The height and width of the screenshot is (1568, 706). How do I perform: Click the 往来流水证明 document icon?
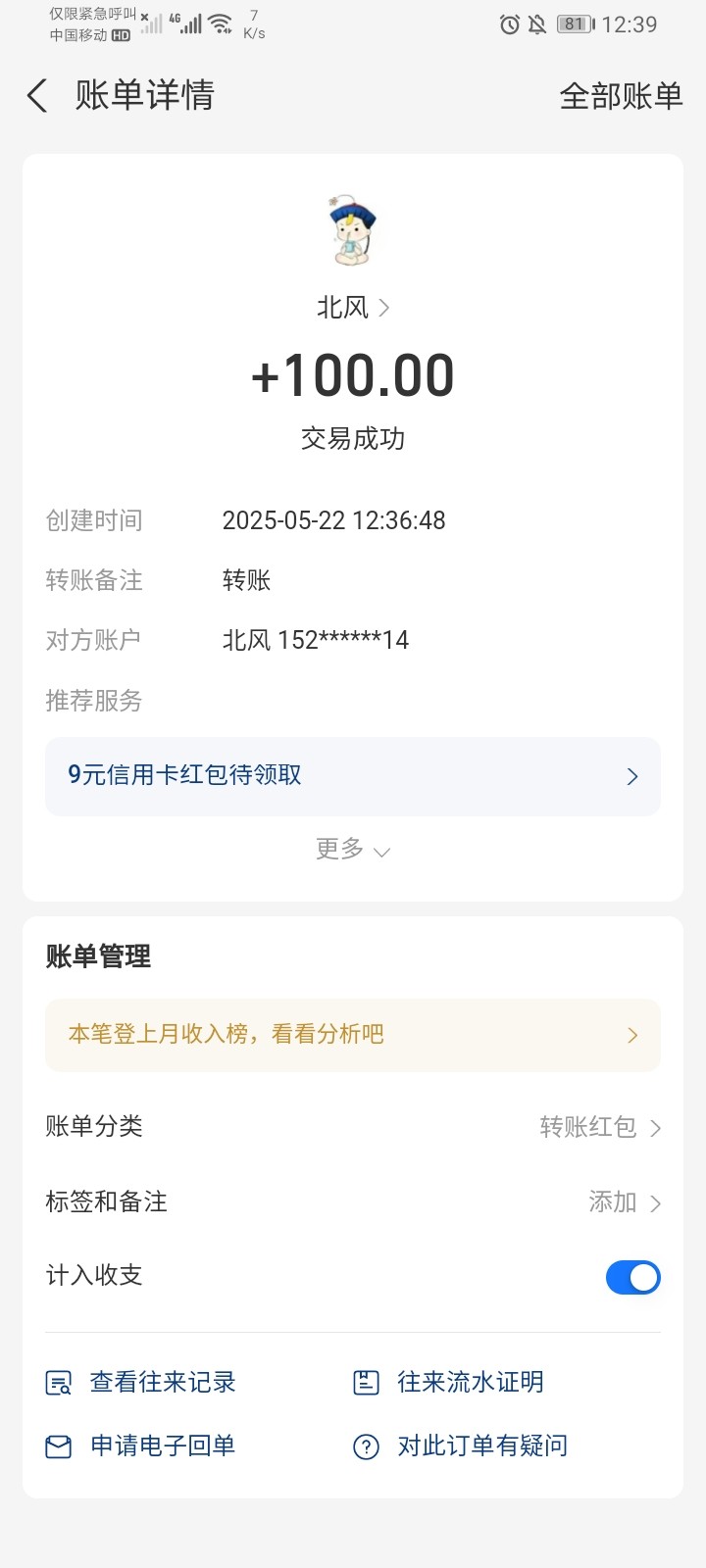point(366,1383)
